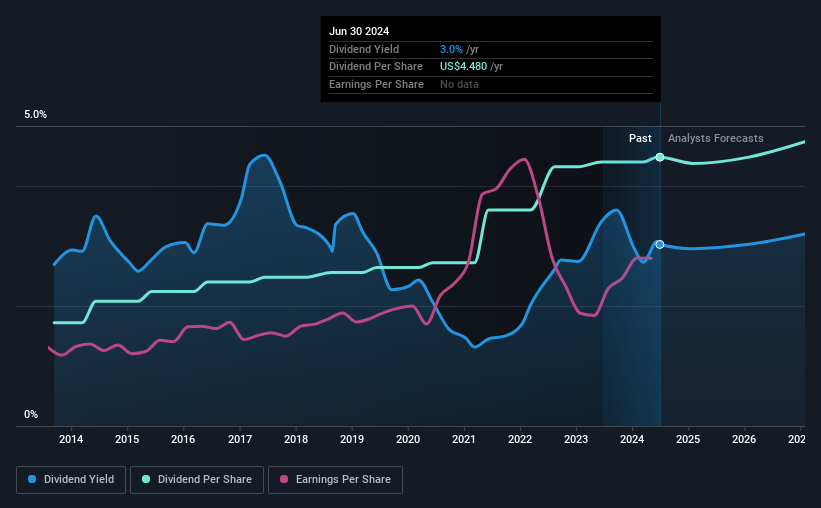The height and width of the screenshot is (508, 821).
Task: Click the 2015 x-axis label
Action: [127, 439]
